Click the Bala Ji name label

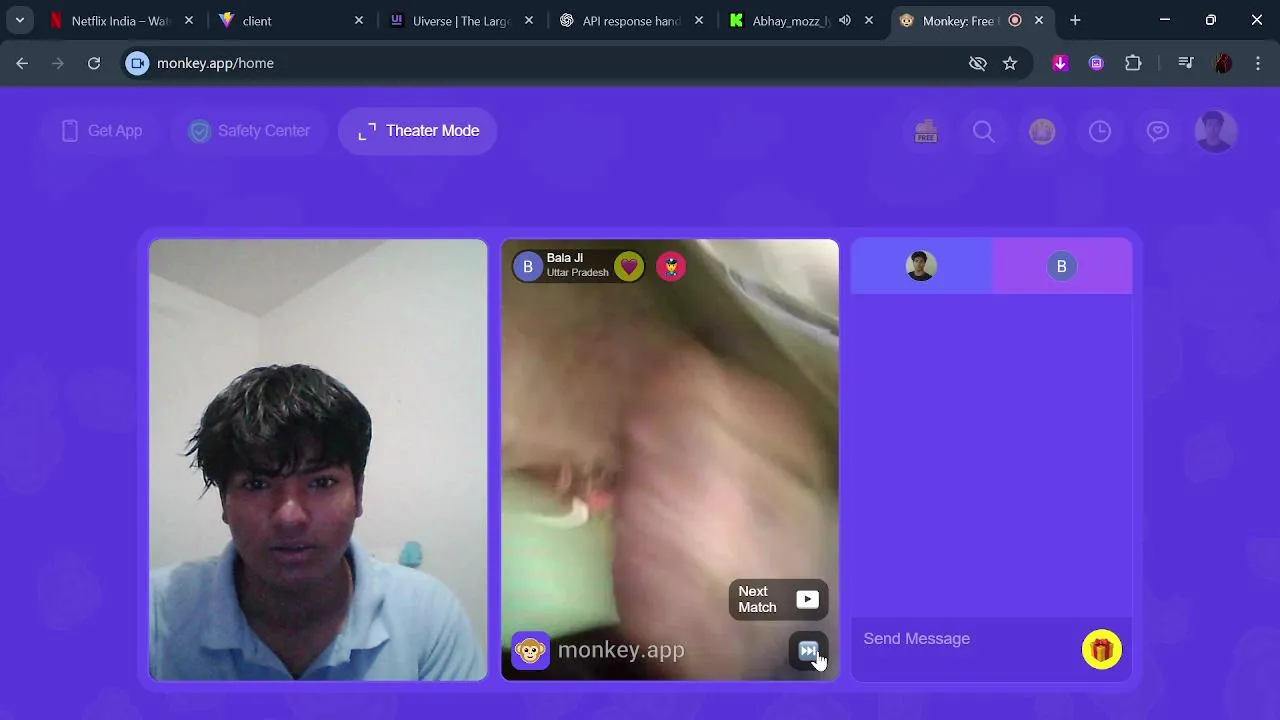click(x=565, y=258)
